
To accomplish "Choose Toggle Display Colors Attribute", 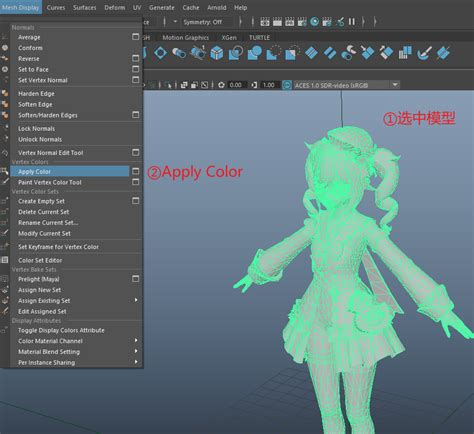I will coord(61,330).
